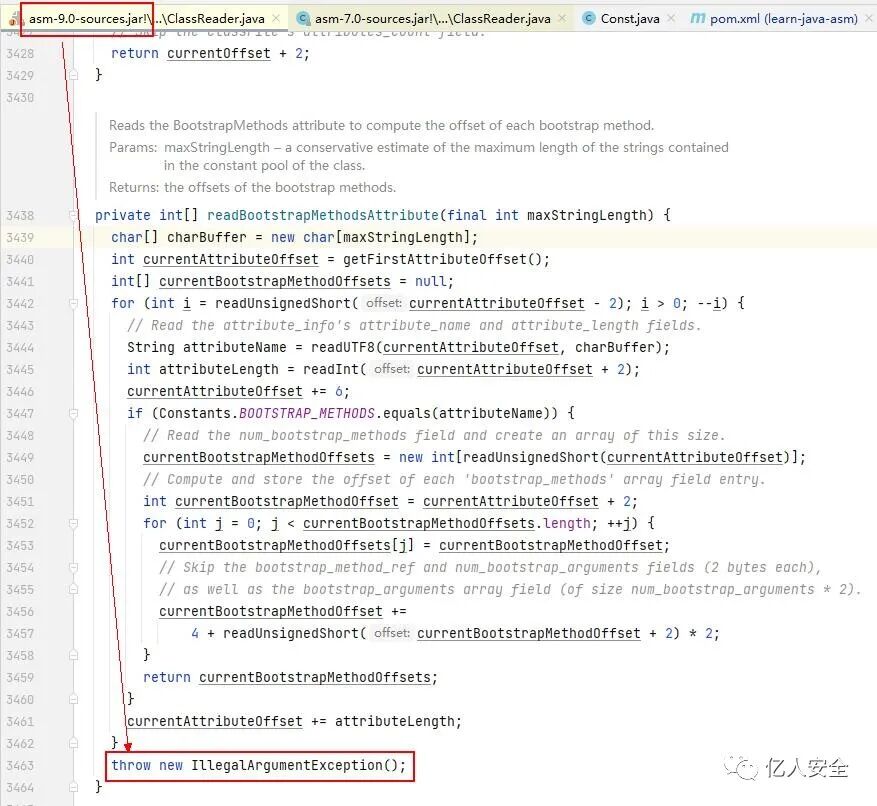
Task: Collapse the for loop at line 3442
Action: point(73,303)
